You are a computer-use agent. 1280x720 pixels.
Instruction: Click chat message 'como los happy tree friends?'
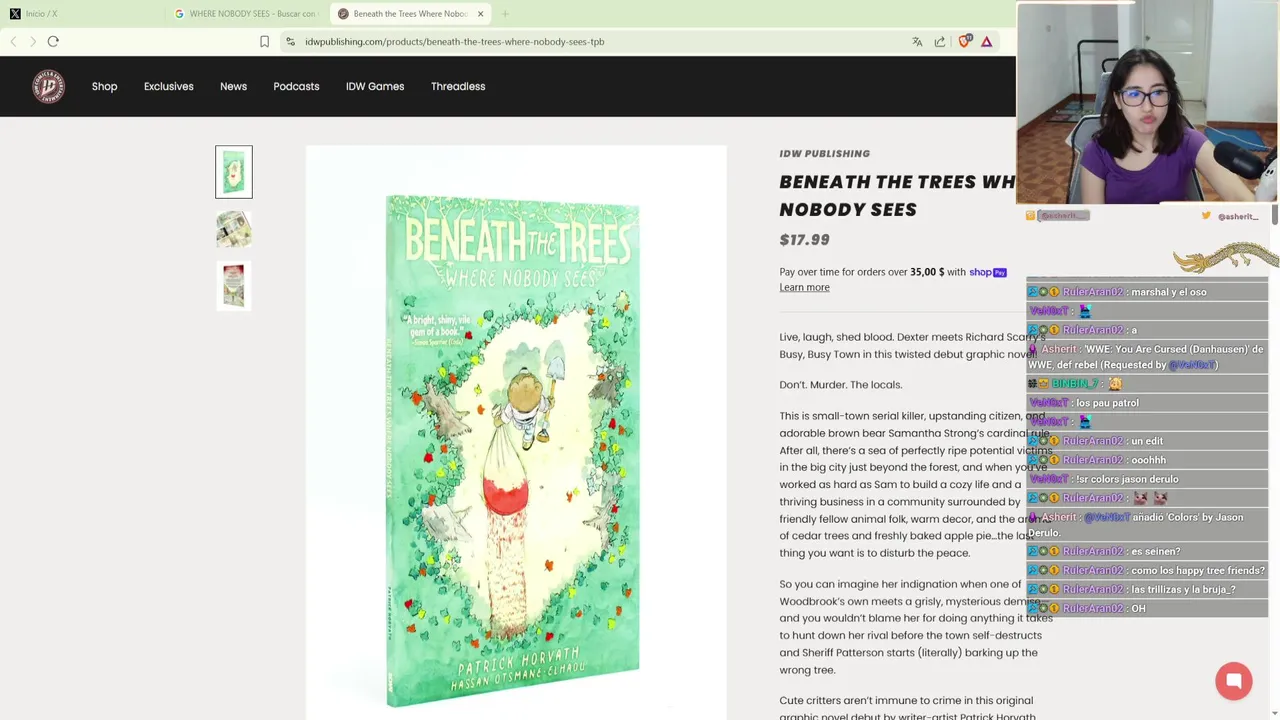(x=1197, y=571)
